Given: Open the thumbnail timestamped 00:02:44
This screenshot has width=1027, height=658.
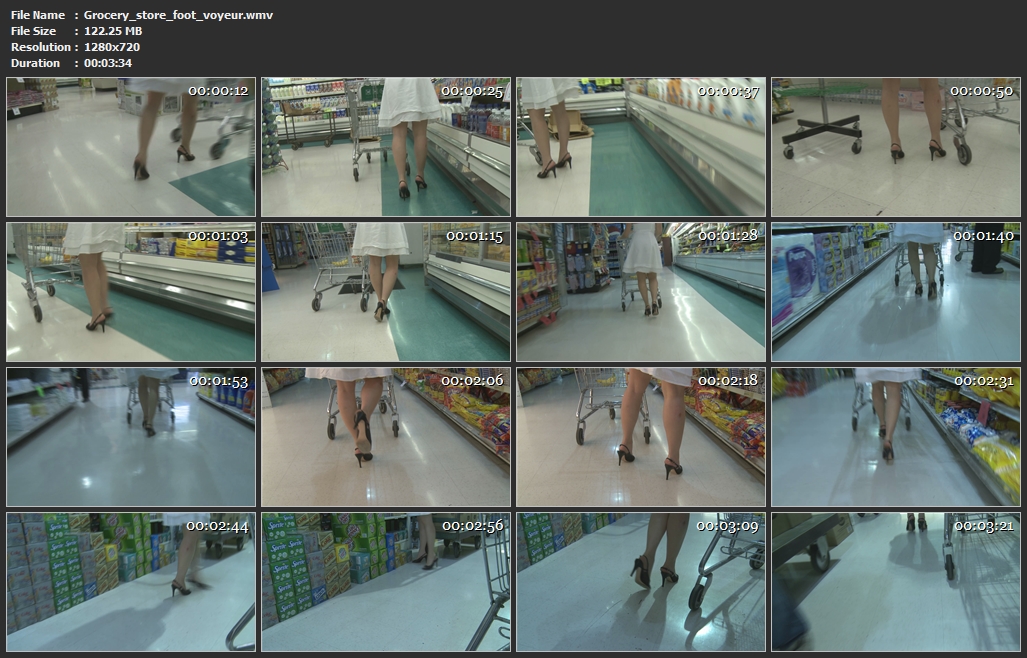Looking at the screenshot, I should [x=131, y=582].
